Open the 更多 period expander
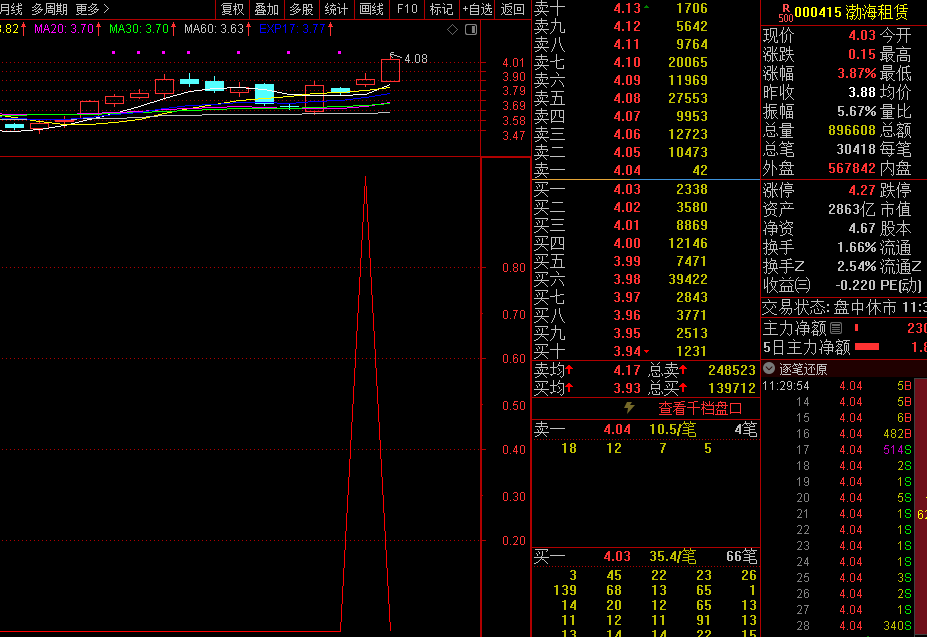 click(x=93, y=9)
